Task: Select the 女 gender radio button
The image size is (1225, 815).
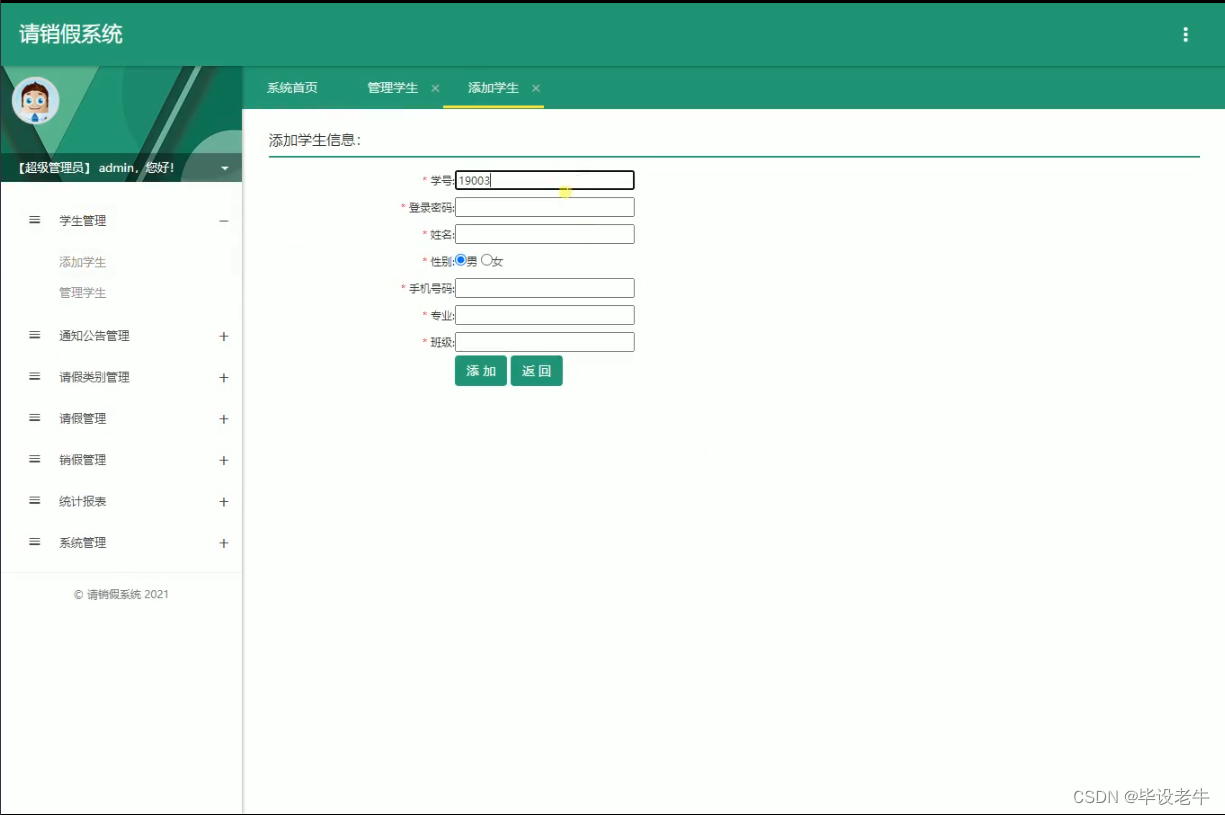Action: click(x=487, y=260)
